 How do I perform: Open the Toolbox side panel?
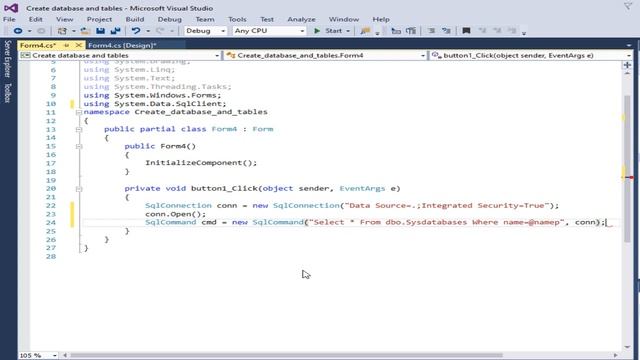tap(7, 93)
